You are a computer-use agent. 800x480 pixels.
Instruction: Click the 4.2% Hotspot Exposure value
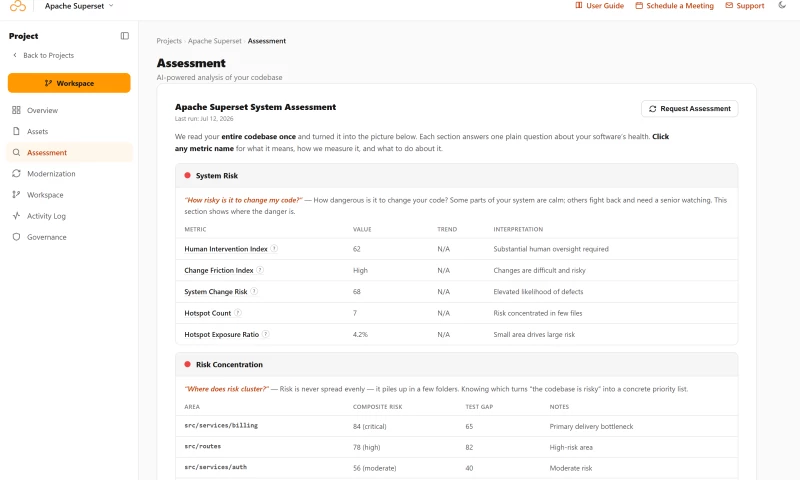click(360, 335)
